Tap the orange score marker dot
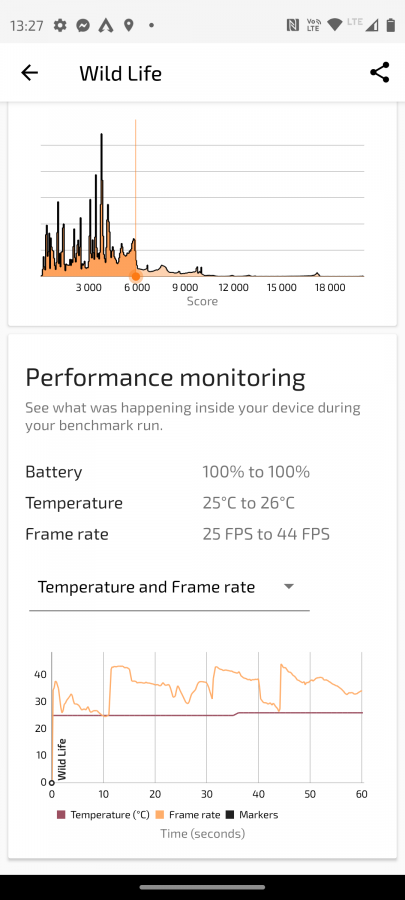405x900 pixels. pyautogui.click(x=136, y=277)
